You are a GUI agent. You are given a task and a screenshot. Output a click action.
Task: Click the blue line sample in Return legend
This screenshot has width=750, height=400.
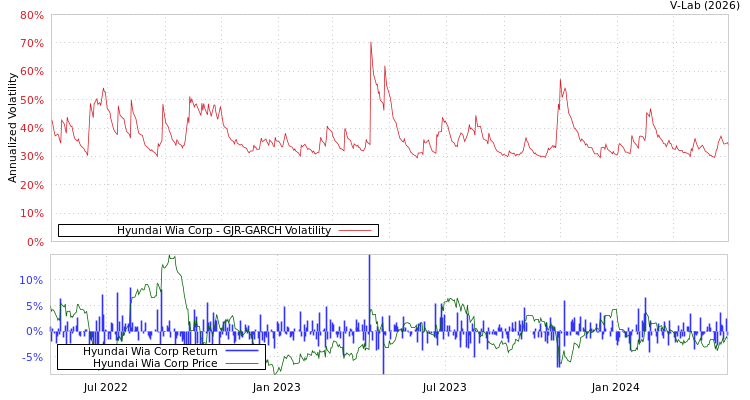point(242,351)
